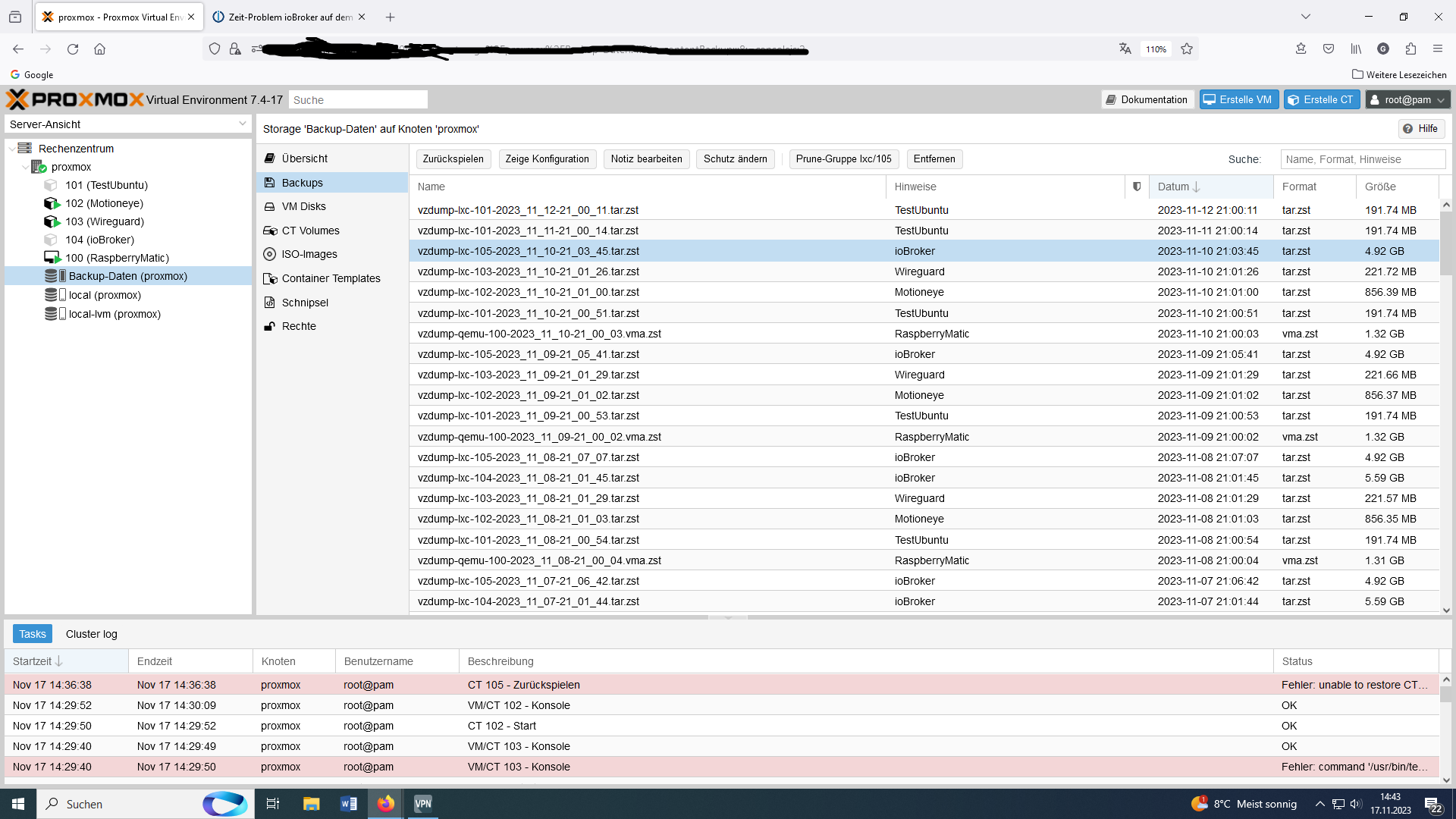This screenshot has height=819, width=1456.
Task: Select local-lvm (proxmox) storage
Action: 114,314
